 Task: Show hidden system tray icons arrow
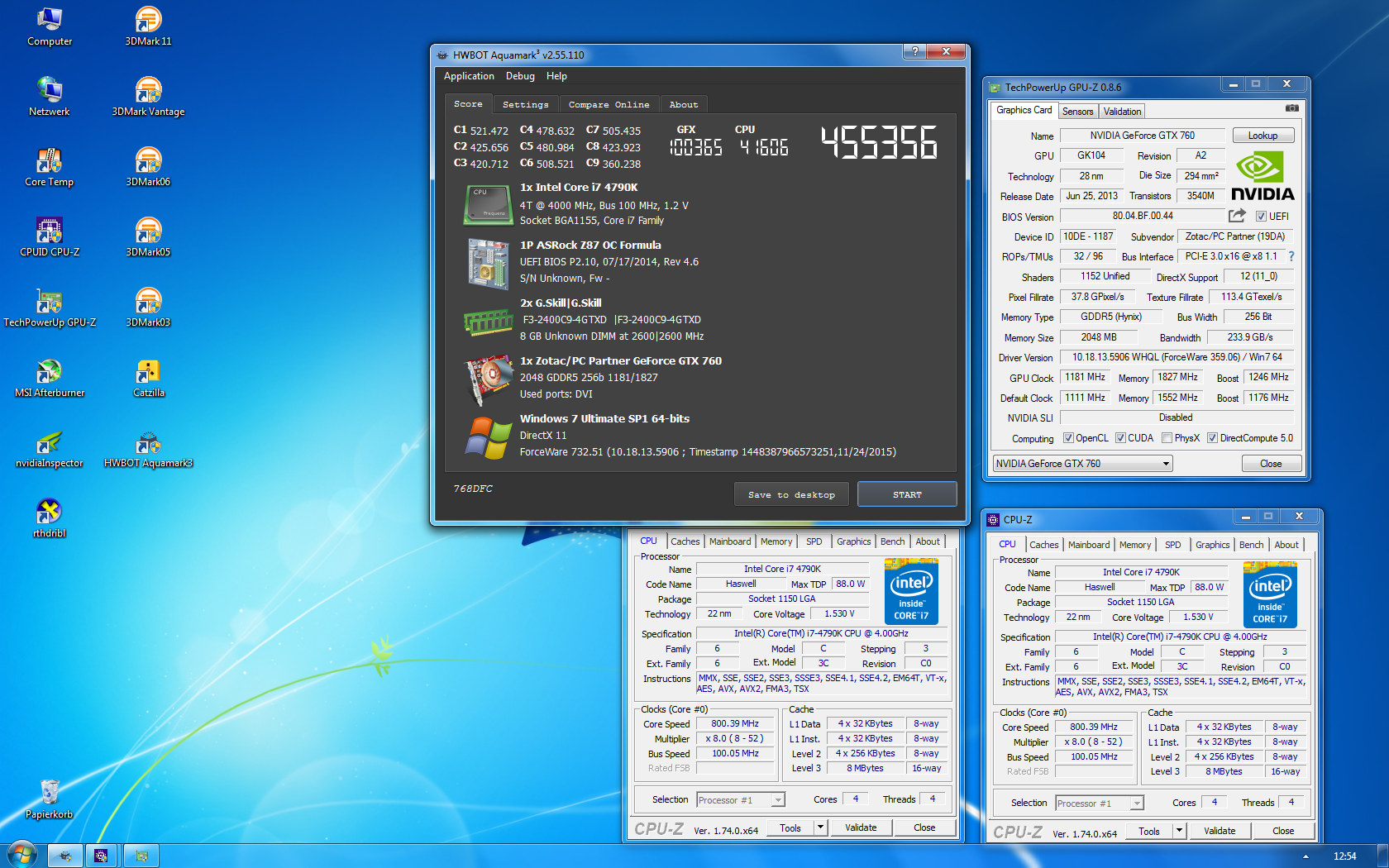point(1305,856)
